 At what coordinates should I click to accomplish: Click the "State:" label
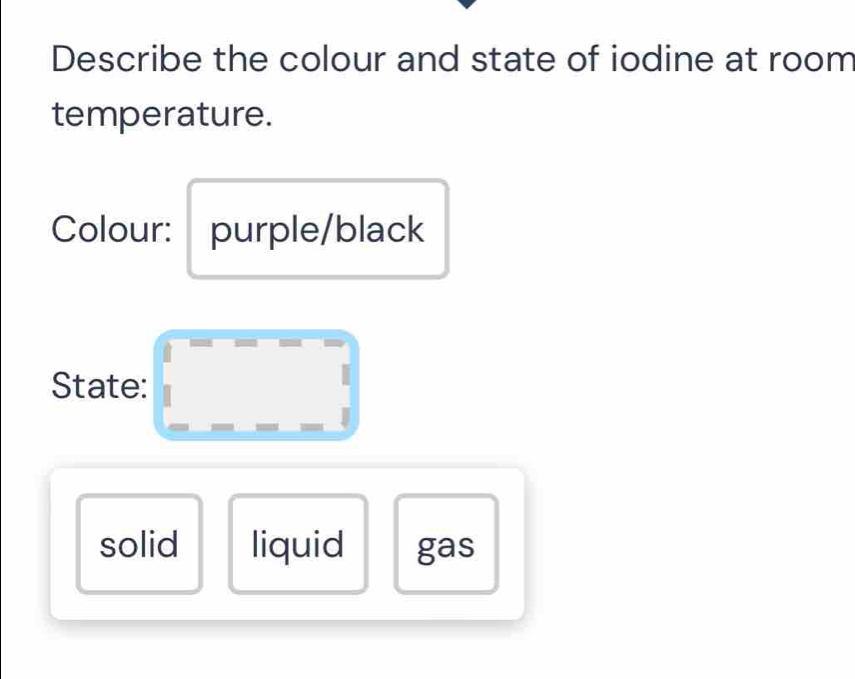98,385
